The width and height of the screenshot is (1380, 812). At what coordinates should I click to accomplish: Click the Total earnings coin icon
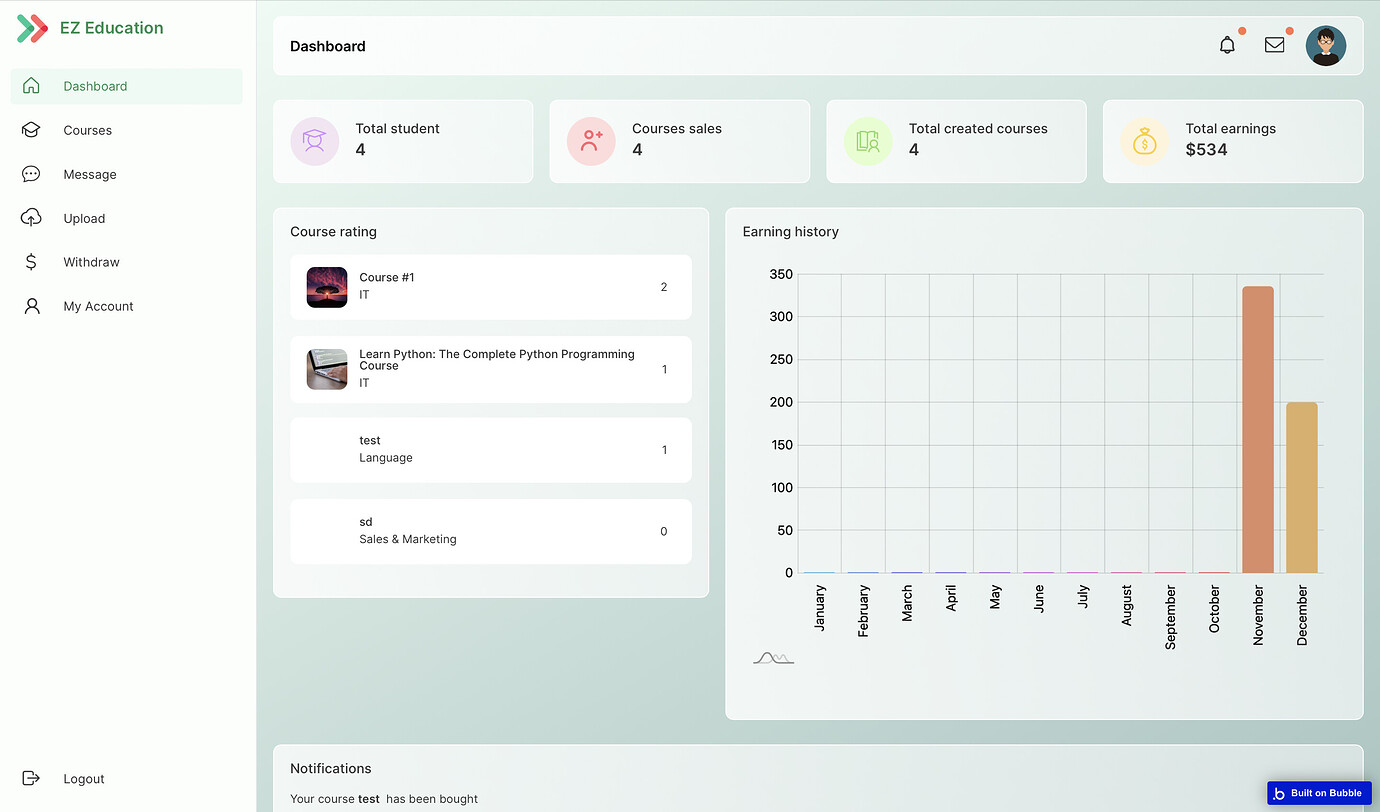point(1144,141)
